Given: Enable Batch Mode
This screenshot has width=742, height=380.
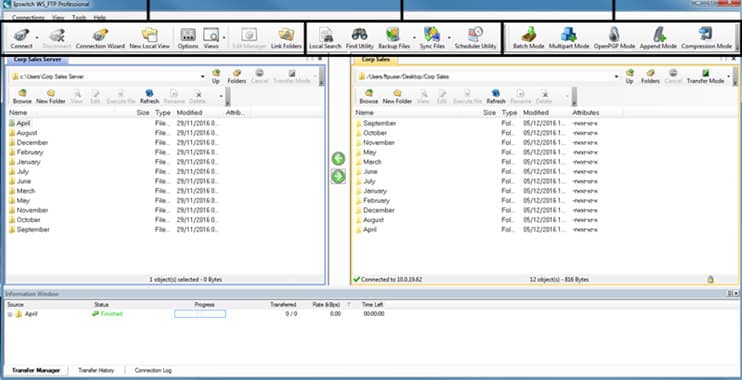Looking at the screenshot, I should (x=529, y=38).
